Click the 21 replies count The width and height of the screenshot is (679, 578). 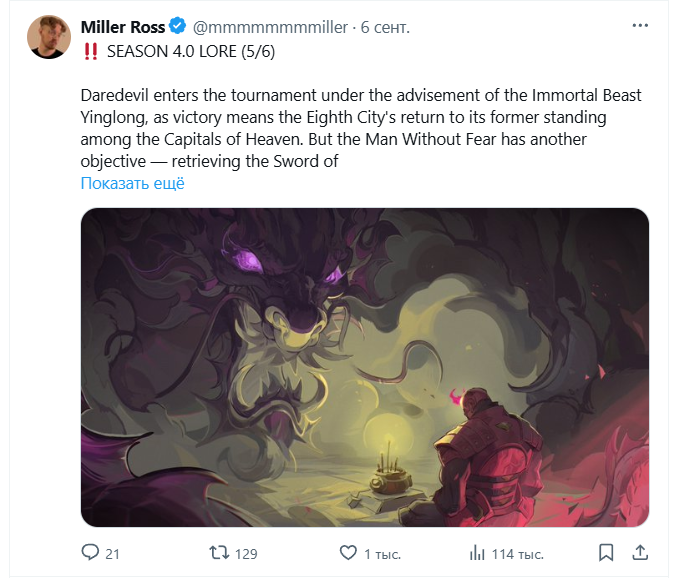112,554
